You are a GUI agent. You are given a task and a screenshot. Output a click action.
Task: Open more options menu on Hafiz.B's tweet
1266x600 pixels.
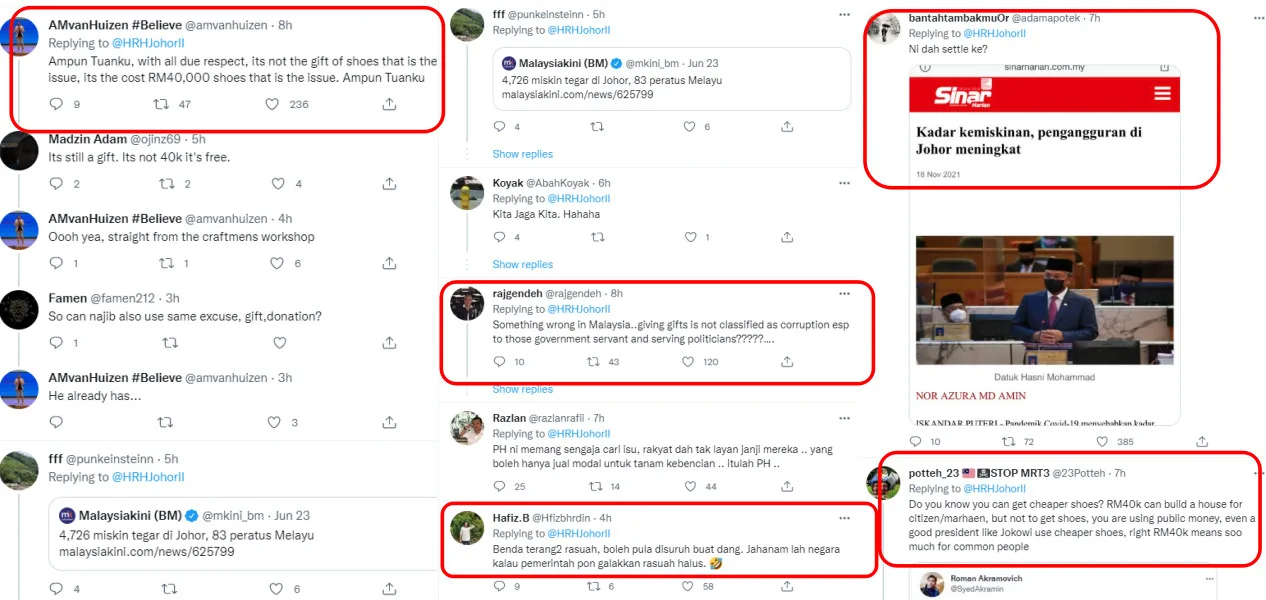point(844,518)
